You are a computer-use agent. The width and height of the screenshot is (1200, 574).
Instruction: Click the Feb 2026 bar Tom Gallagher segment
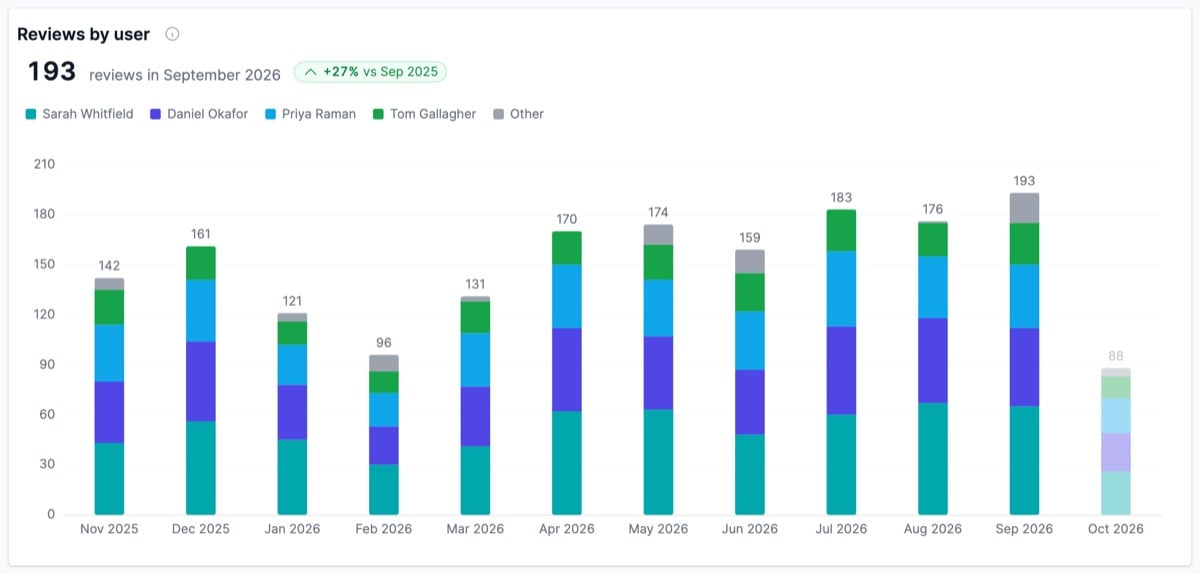click(x=384, y=382)
